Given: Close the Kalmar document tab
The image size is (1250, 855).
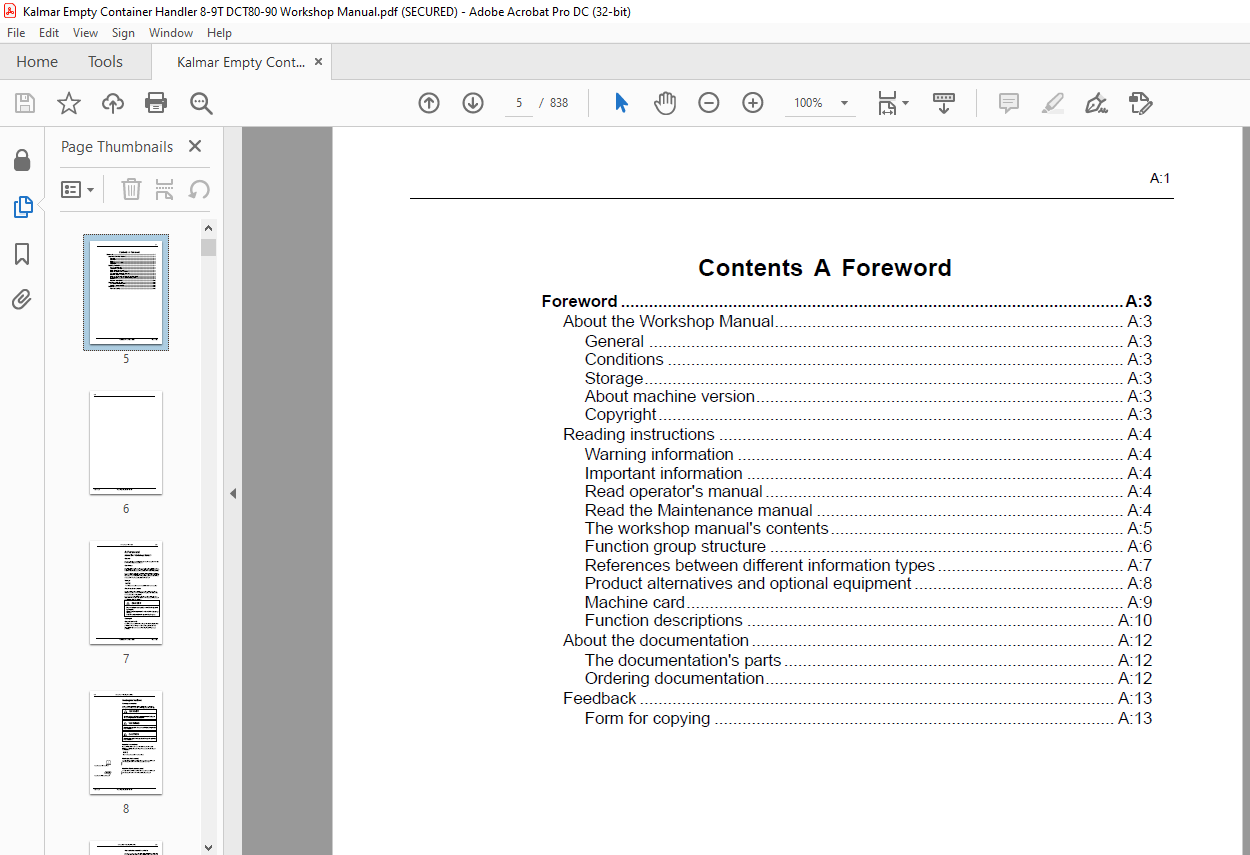Looking at the screenshot, I should pos(319,62).
